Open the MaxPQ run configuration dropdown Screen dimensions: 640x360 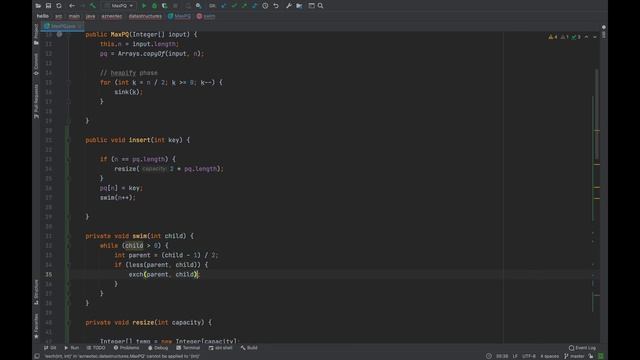click(x=119, y=6)
